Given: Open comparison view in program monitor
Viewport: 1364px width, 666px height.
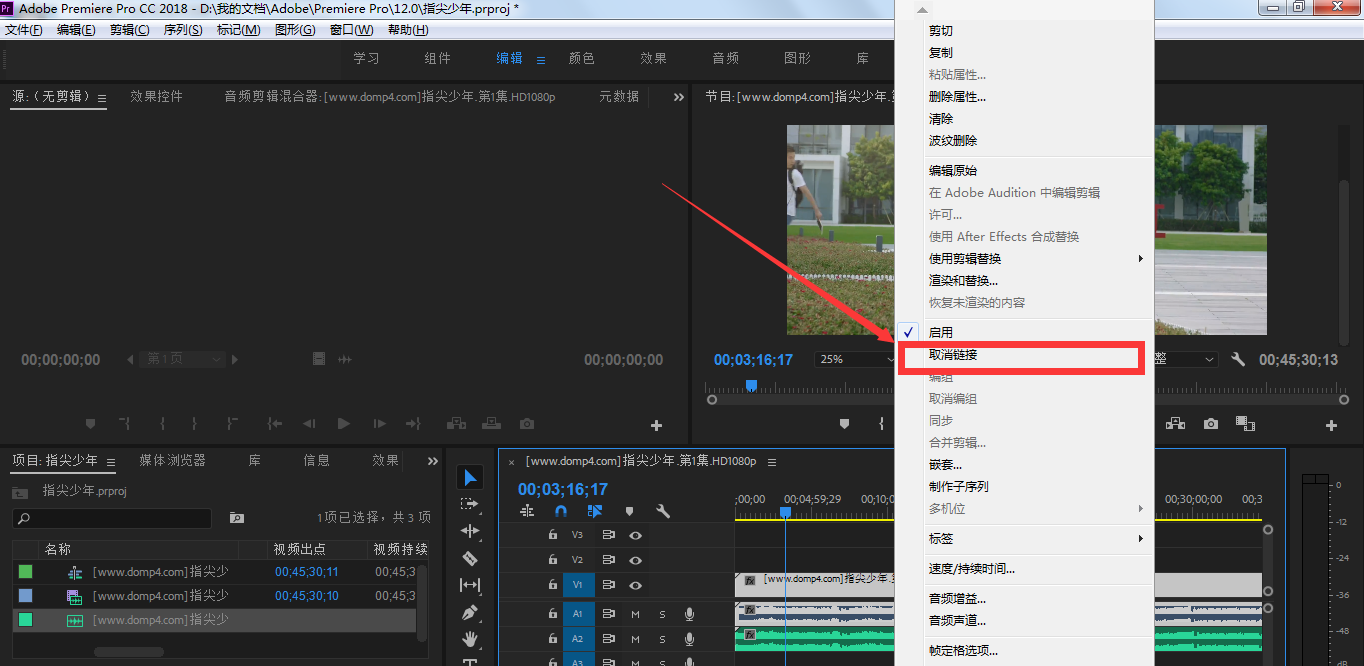Looking at the screenshot, I should (x=1244, y=424).
